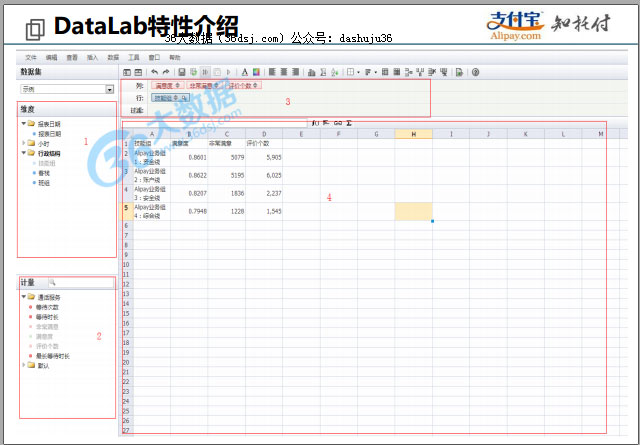
Task: Open the 工具 menu
Action: [134, 58]
